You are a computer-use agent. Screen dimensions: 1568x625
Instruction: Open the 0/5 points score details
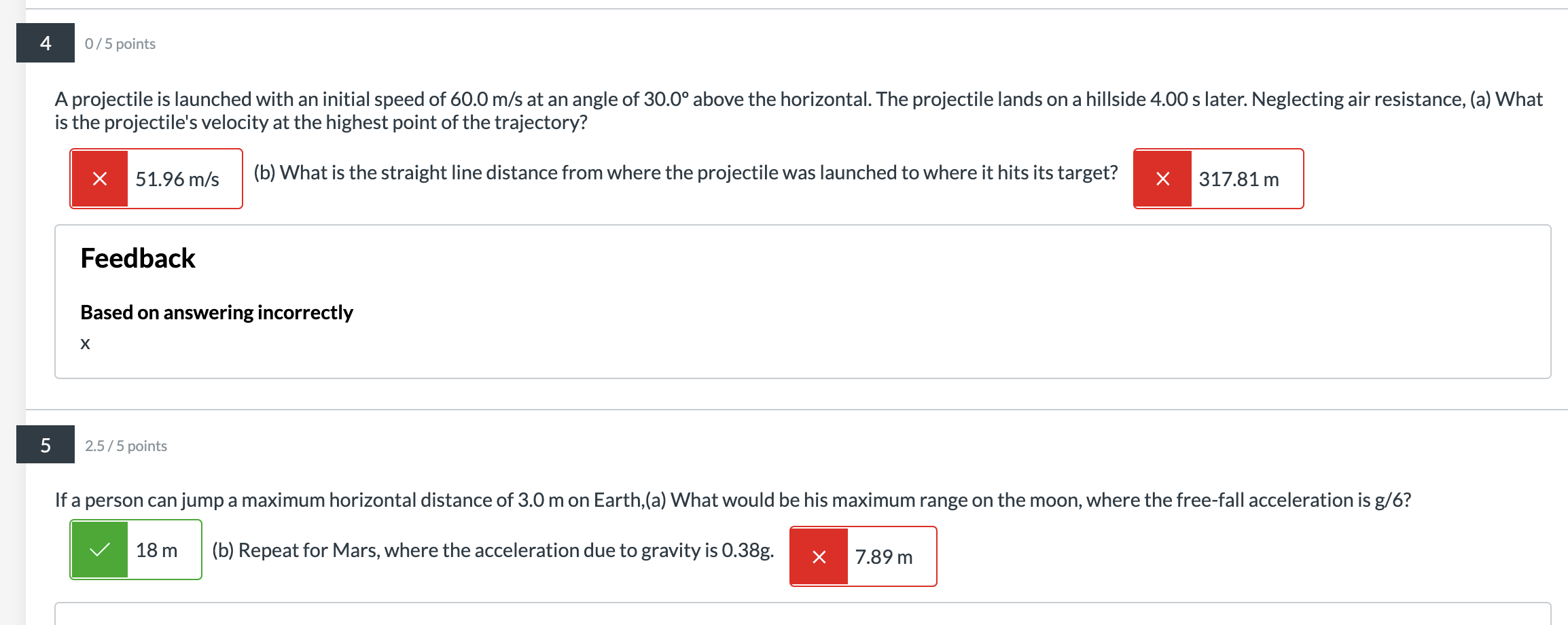point(120,43)
